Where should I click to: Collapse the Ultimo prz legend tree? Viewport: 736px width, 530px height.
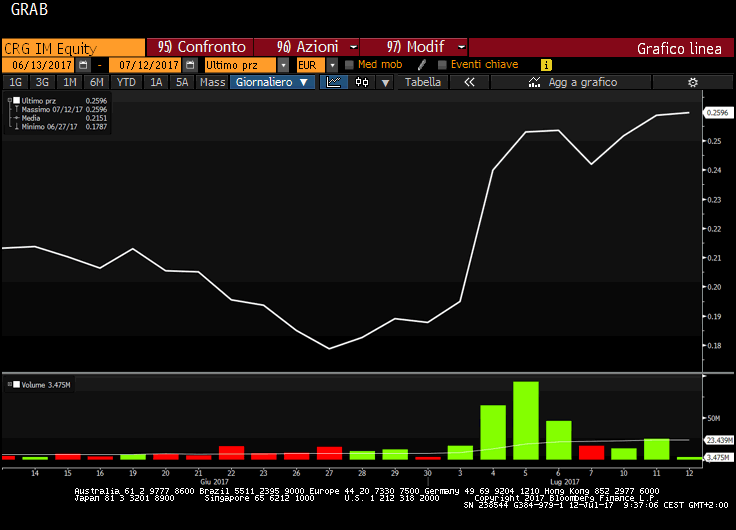click(9, 100)
